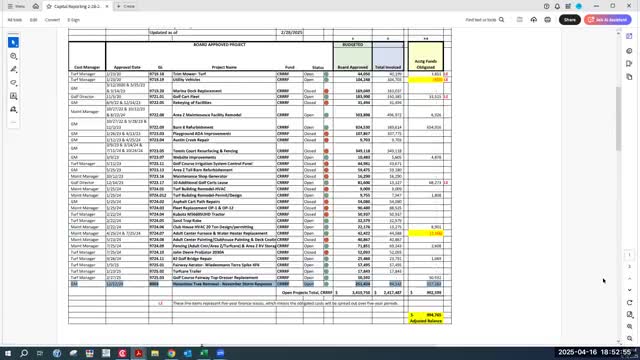Zoom out using the magnifier minus icon
The width and height of the screenshot is (640, 360).
tap(629, 338)
